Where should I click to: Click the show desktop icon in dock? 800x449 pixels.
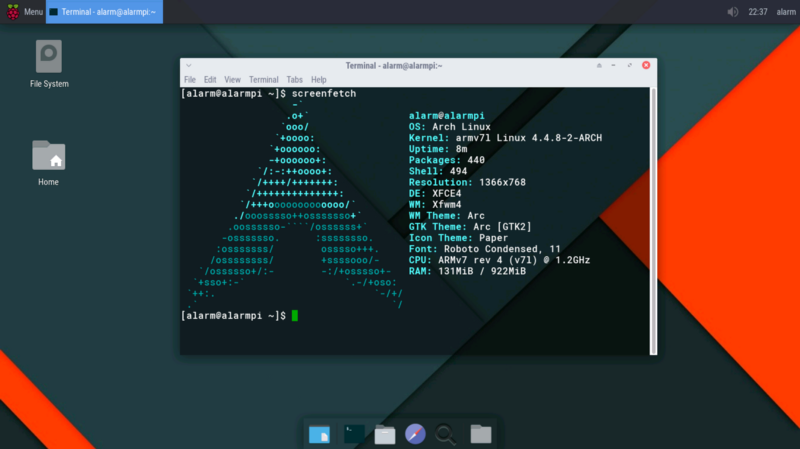click(320, 434)
